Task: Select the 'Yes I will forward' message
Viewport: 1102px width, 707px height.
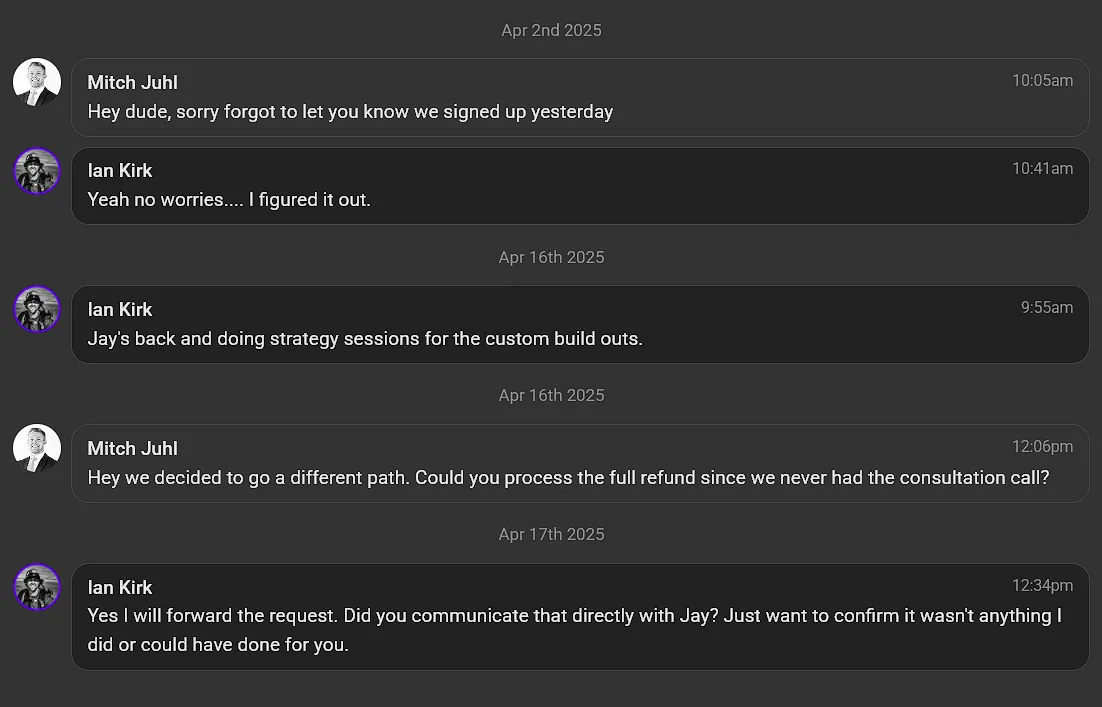Action: pyautogui.click(x=580, y=616)
